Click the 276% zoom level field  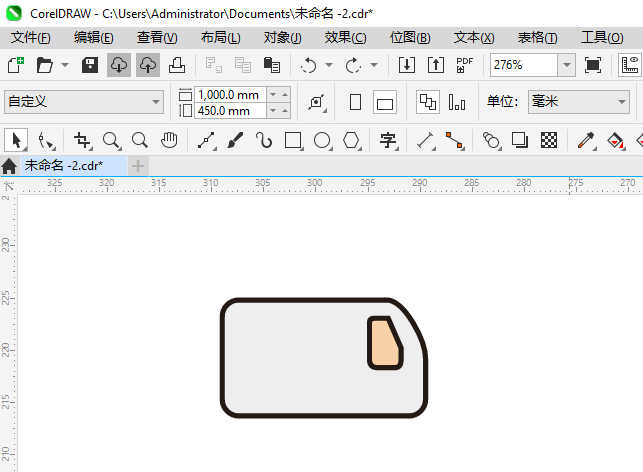coord(524,65)
